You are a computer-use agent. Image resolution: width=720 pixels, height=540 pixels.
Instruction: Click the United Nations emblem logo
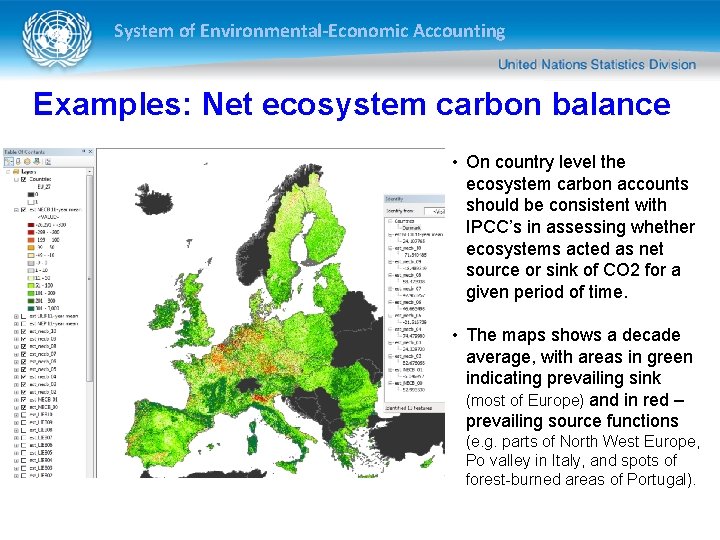(x=56, y=39)
